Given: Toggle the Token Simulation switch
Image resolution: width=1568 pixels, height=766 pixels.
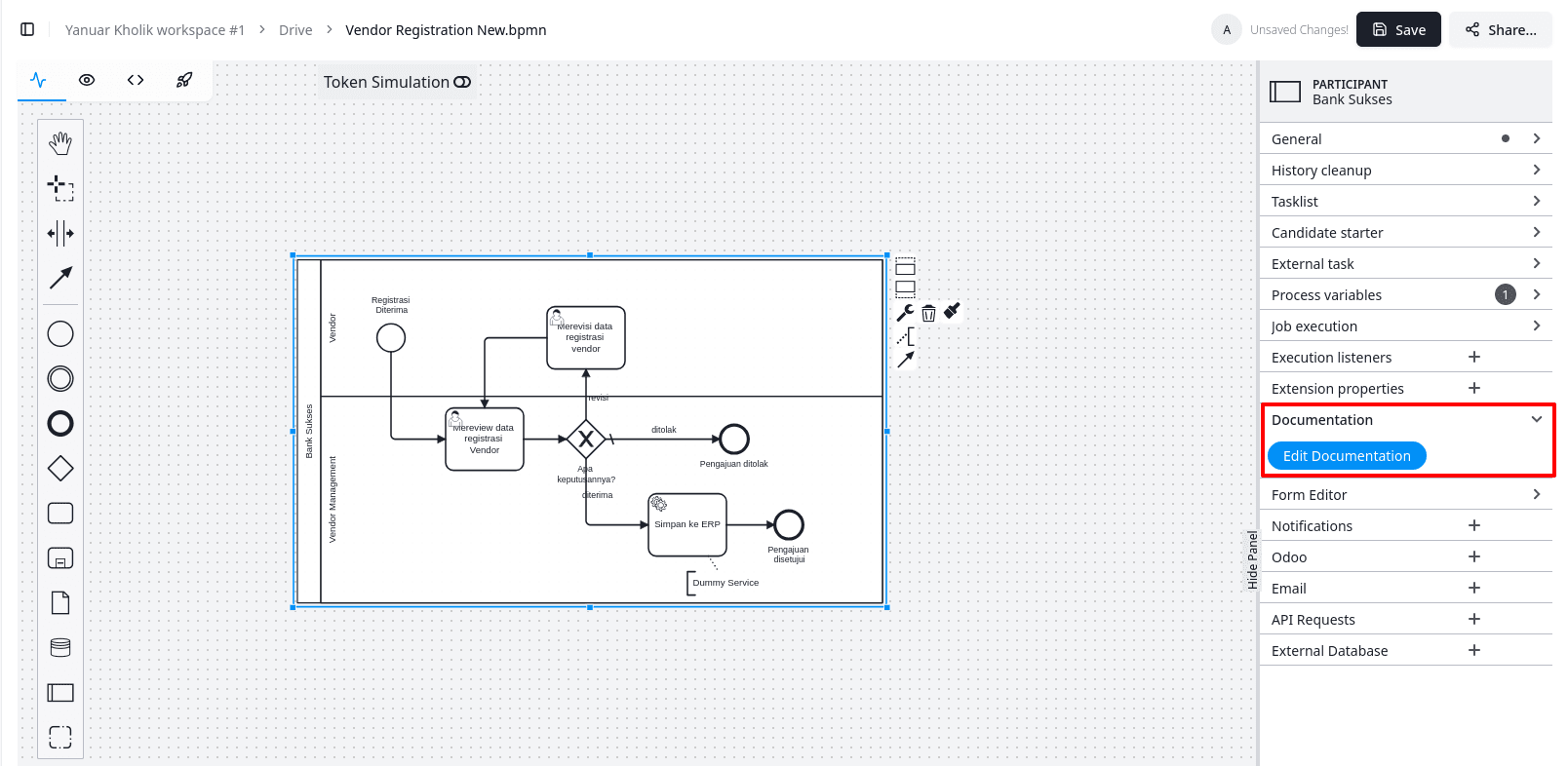Looking at the screenshot, I should (x=462, y=82).
